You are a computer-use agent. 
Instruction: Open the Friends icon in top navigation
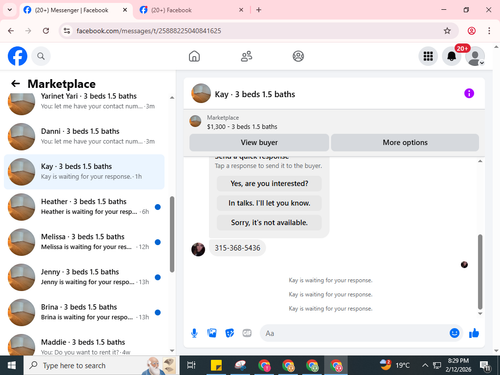(x=246, y=56)
